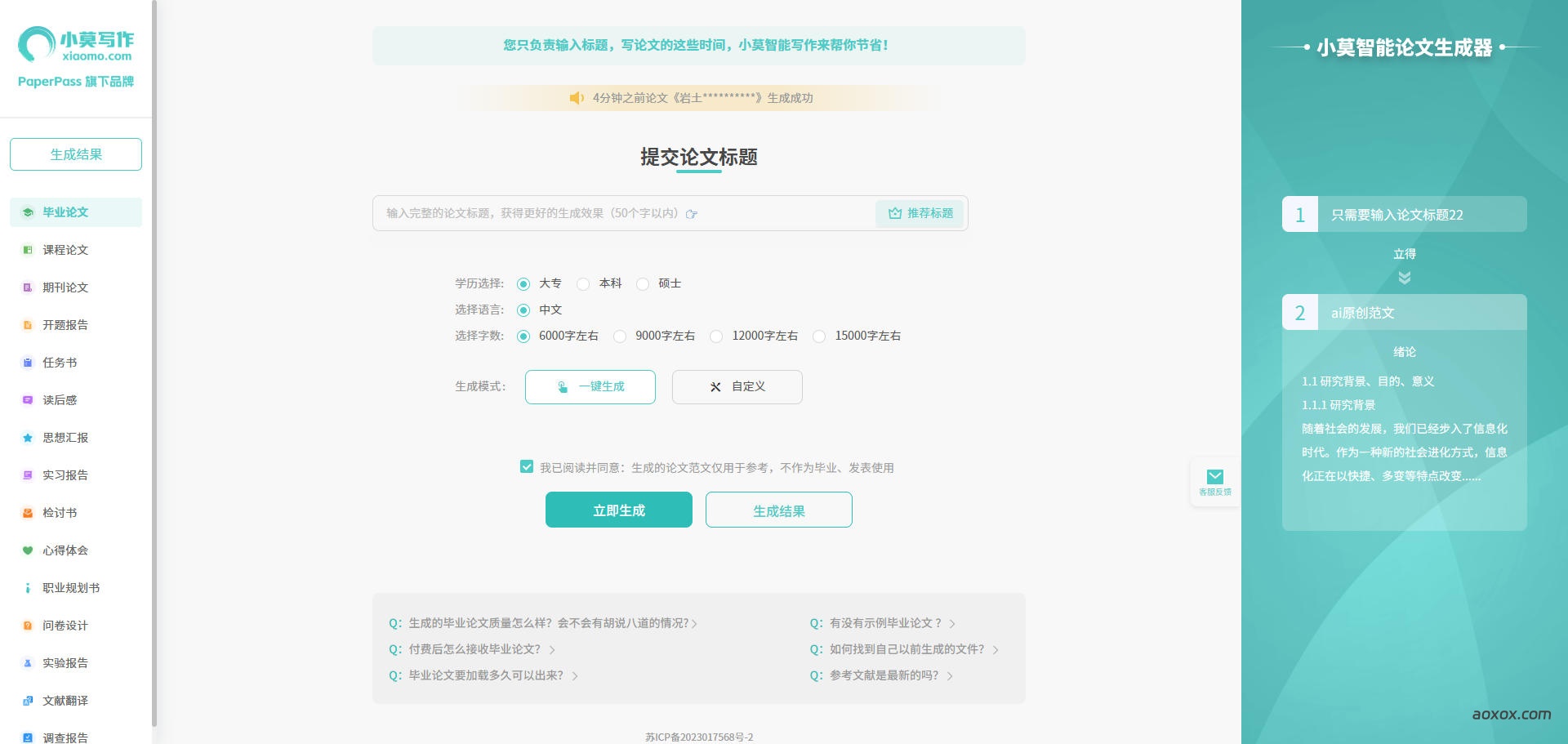Click the heart icon beside 心得体会

(28, 550)
